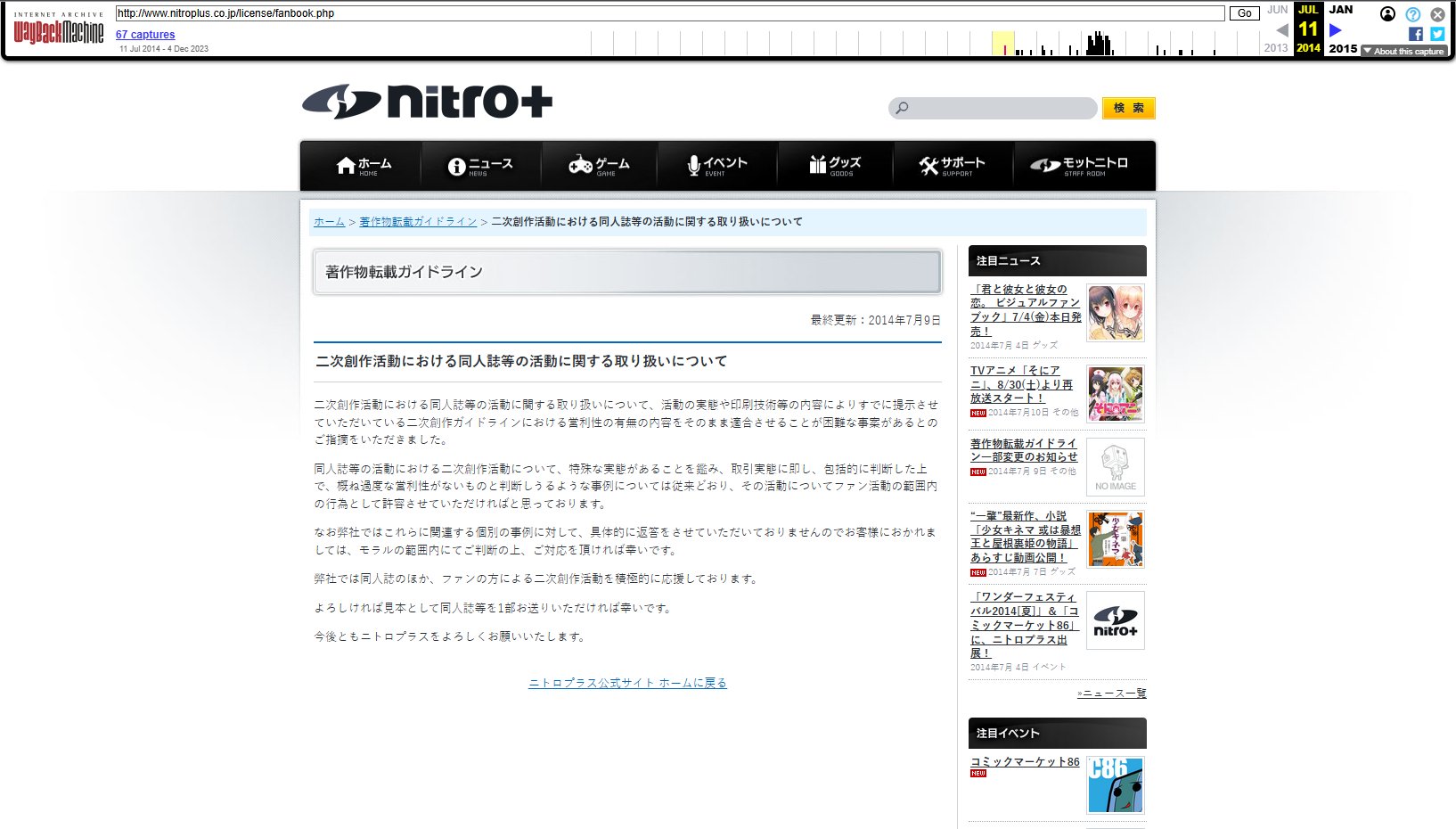Open サポート menu label
1456x829 pixels.
tap(963, 162)
